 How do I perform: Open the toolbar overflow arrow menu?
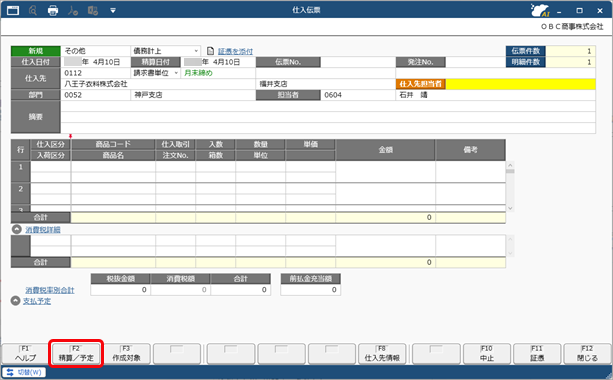click(x=113, y=11)
